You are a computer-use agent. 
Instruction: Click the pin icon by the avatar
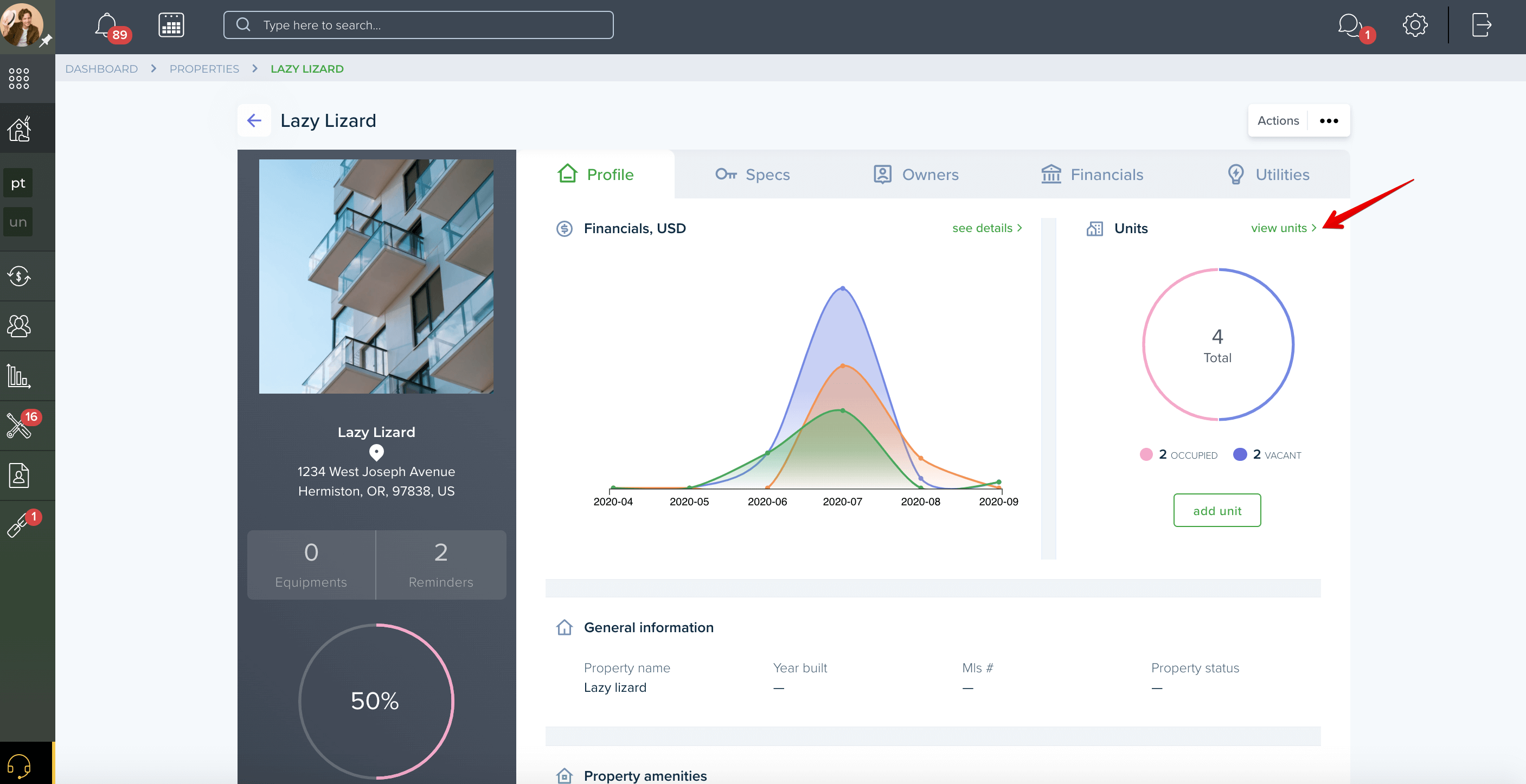(x=46, y=41)
